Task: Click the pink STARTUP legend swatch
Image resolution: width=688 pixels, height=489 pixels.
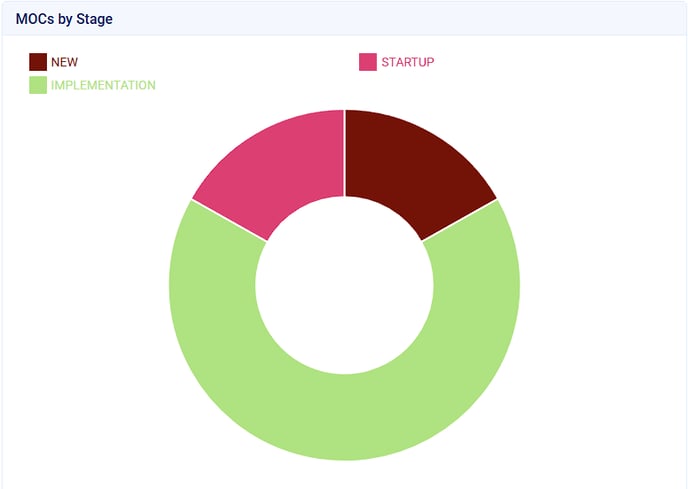Action: (368, 62)
